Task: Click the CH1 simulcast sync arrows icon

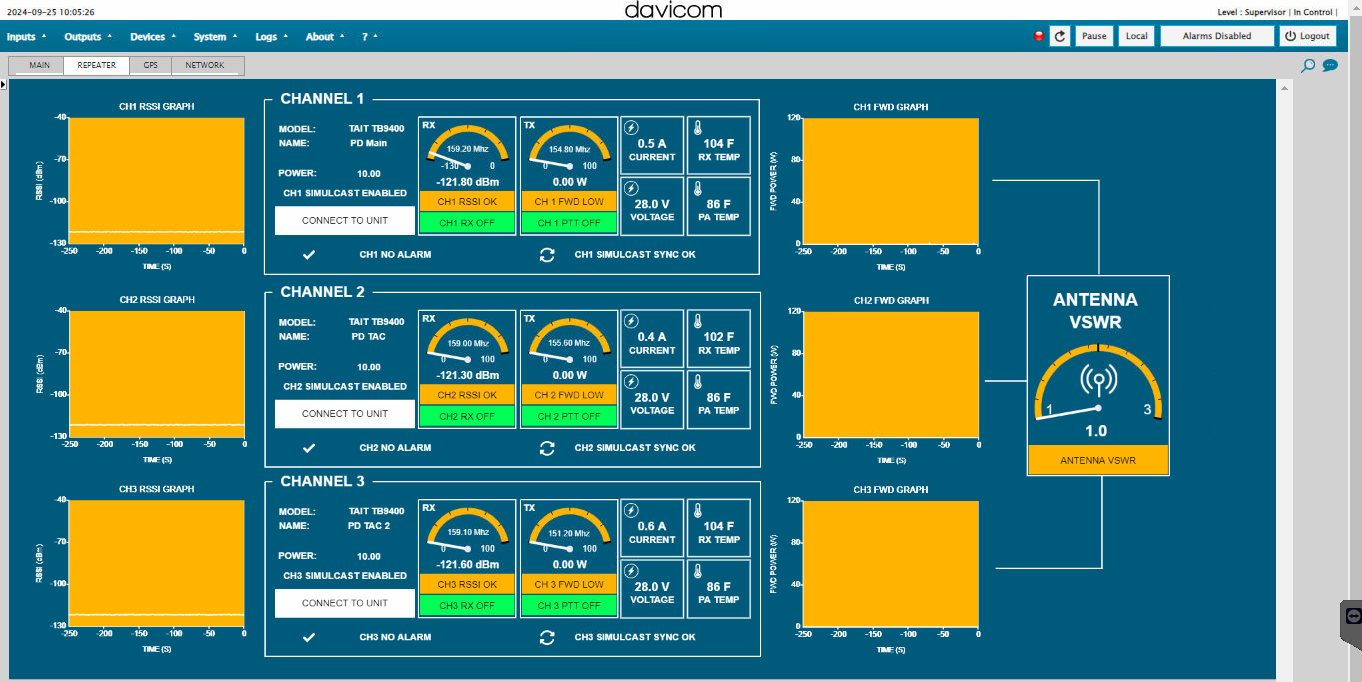Action: click(x=547, y=255)
